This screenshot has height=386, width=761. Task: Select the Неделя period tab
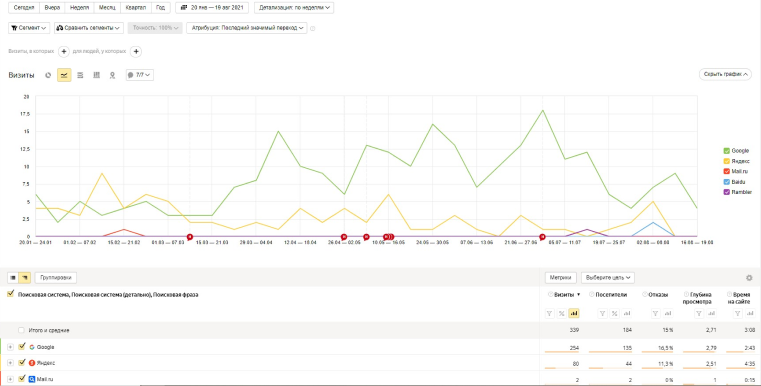pyautogui.click(x=79, y=8)
